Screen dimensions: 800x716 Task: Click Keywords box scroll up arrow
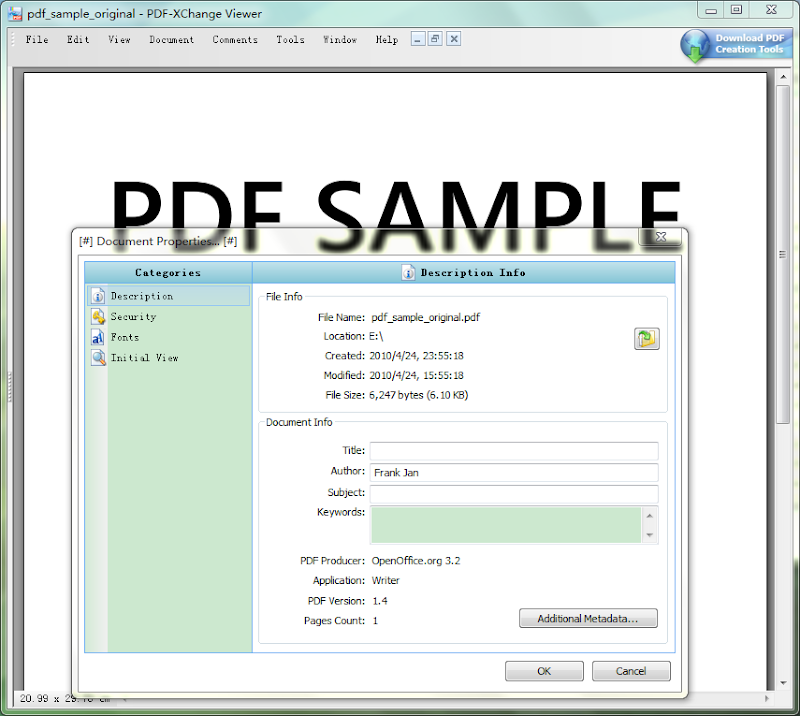[x=649, y=516]
